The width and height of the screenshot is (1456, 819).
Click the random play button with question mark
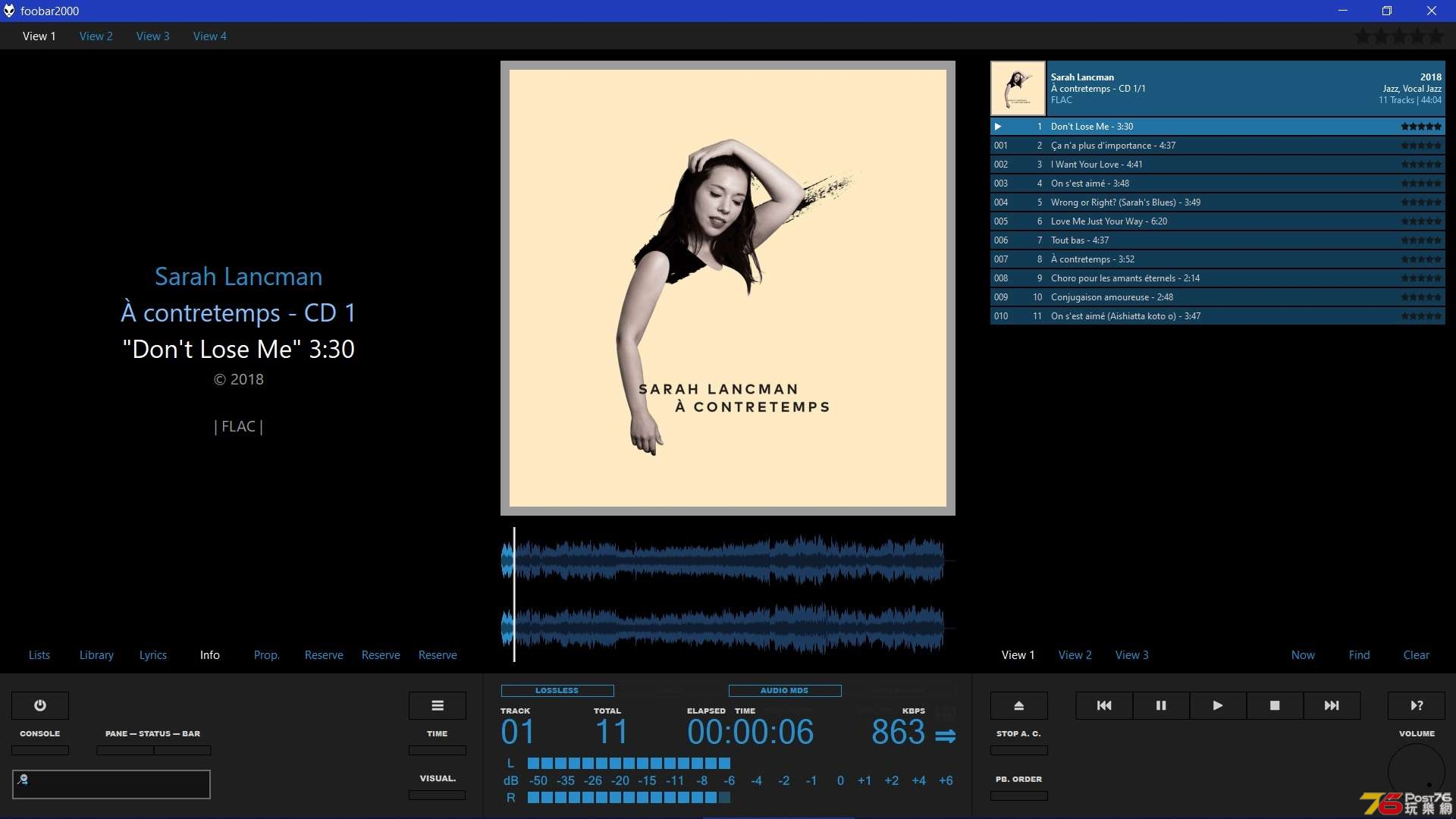click(1417, 705)
